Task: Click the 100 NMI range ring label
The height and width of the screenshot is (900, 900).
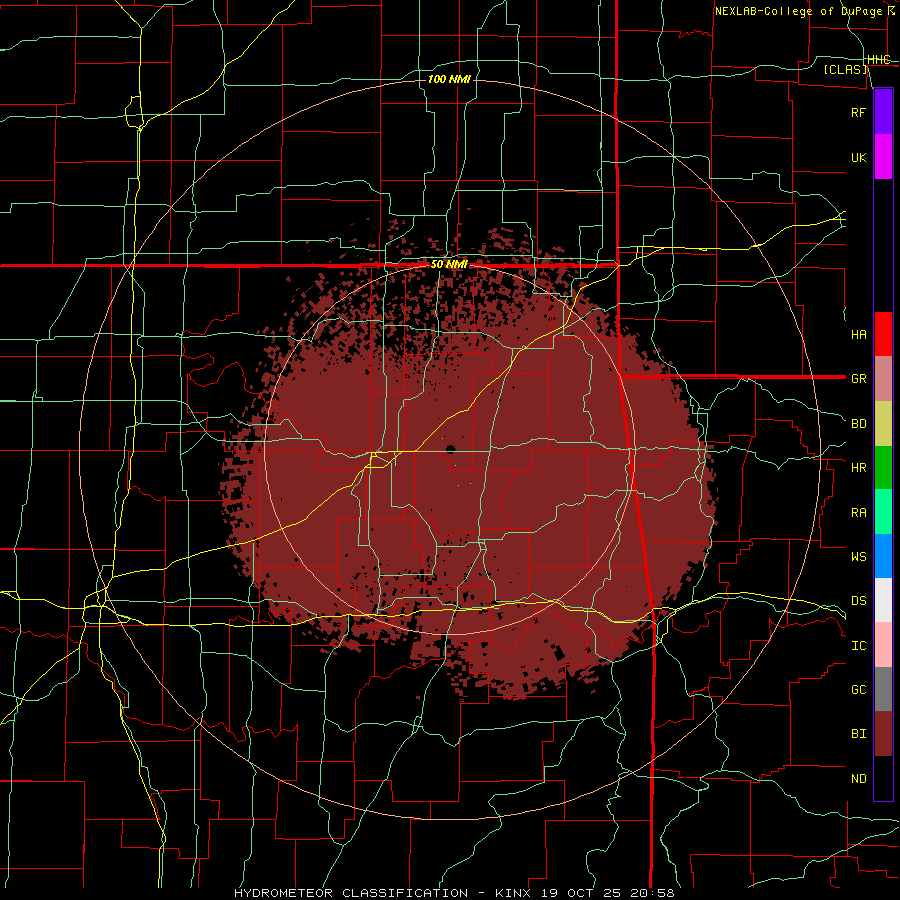Action: (449, 79)
